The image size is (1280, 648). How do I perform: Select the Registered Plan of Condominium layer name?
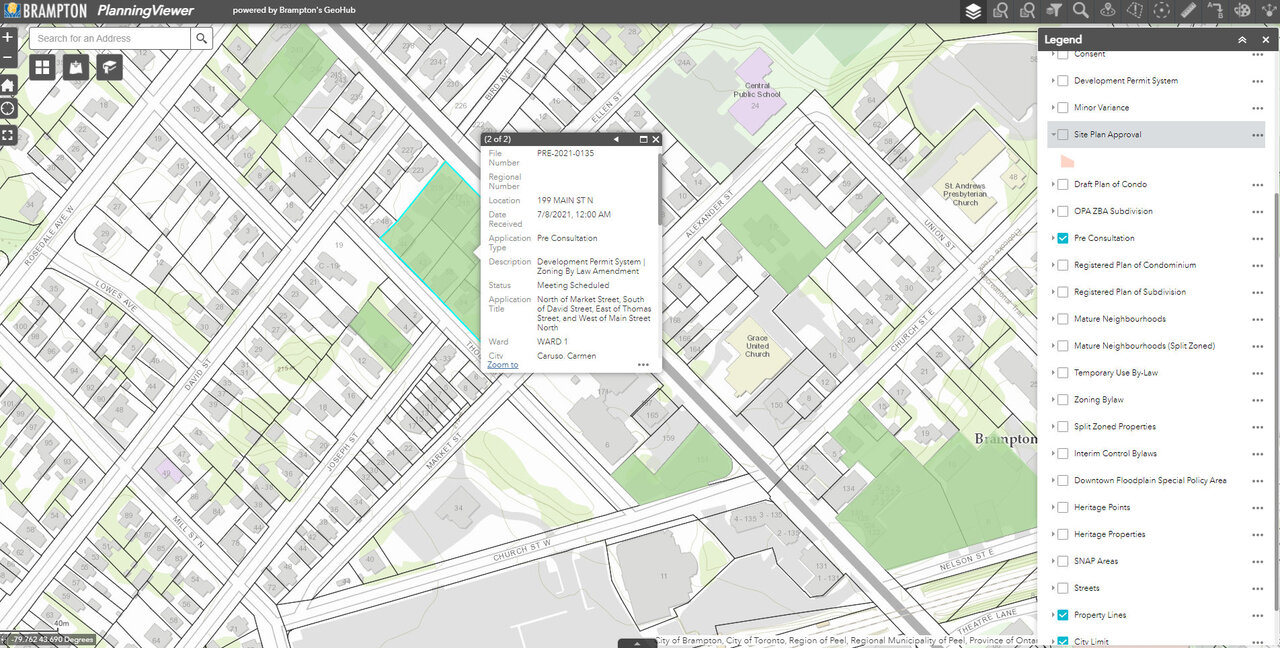[x=1135, y=266]
